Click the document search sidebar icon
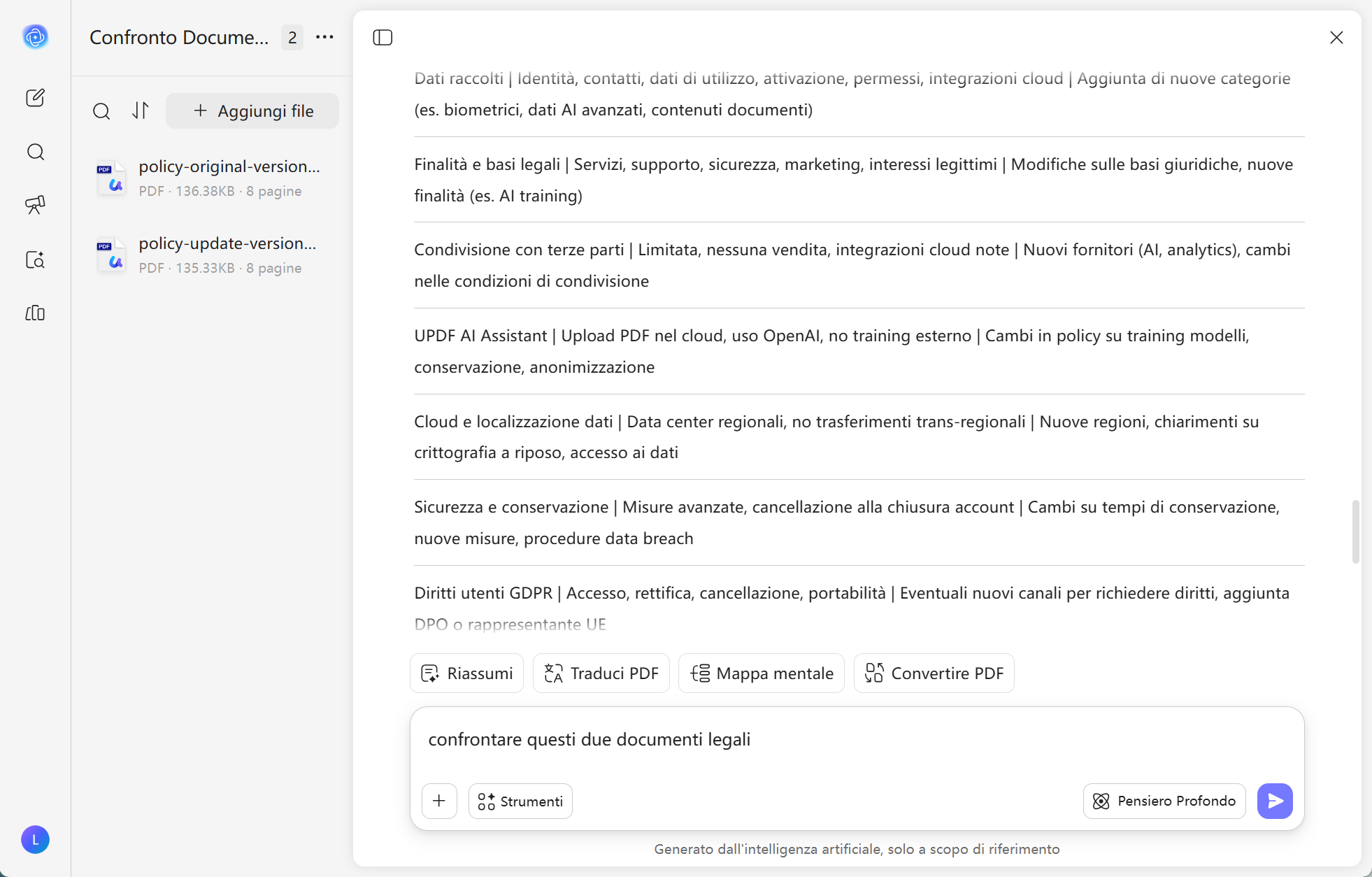 tap(35, 259)
